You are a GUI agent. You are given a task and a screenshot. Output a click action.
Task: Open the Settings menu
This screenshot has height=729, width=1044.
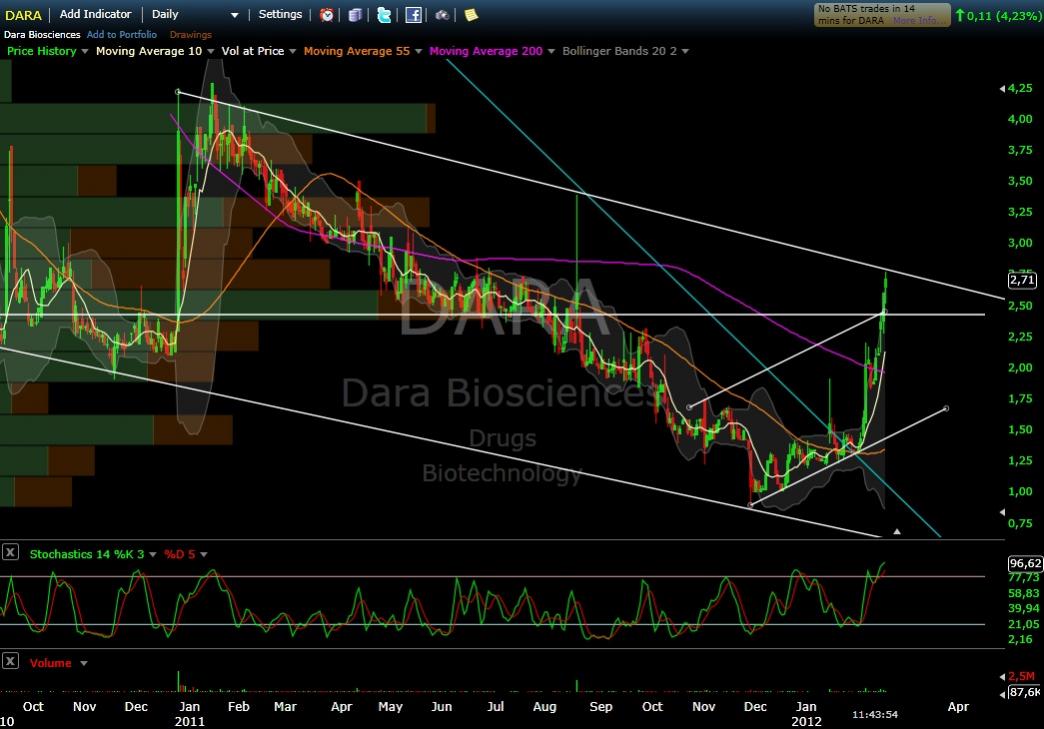click(280, 14)
